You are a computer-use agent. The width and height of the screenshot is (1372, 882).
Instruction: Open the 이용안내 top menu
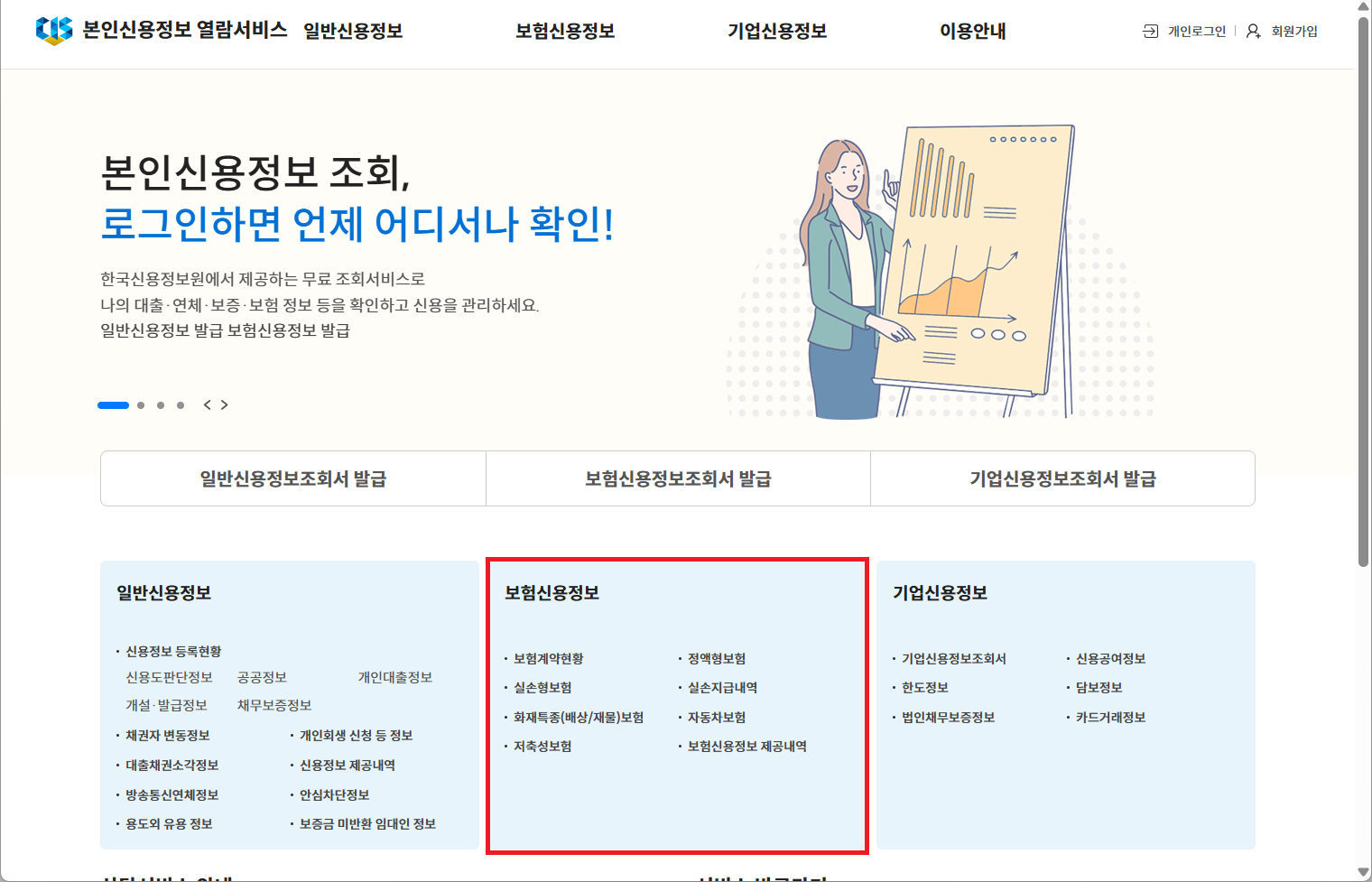point(973,32)
